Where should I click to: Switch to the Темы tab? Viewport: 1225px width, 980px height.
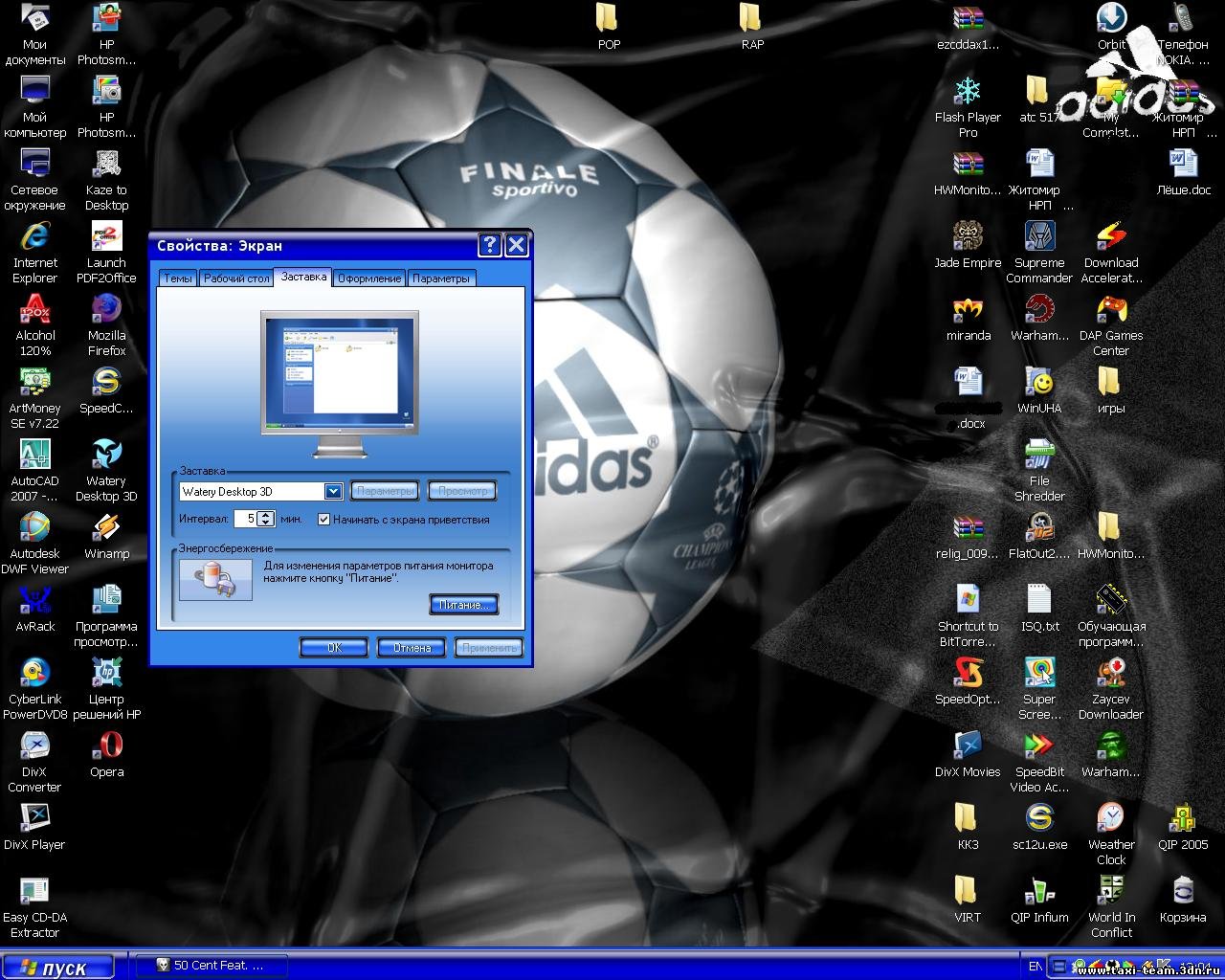coord(177,278)
